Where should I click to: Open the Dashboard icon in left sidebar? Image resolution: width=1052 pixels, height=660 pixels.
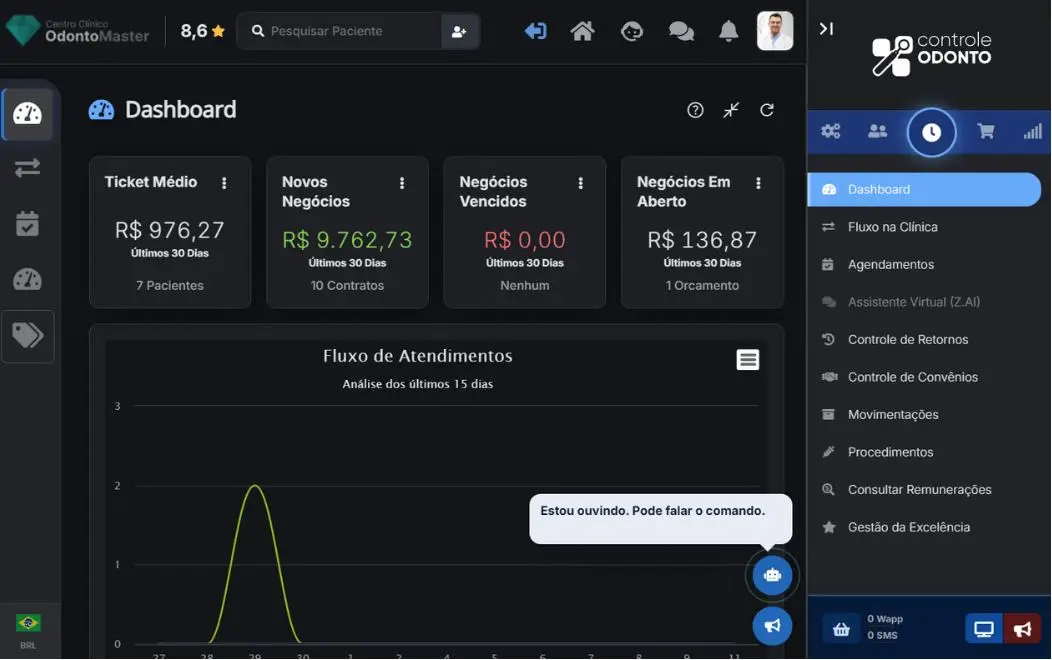[28, 113]
